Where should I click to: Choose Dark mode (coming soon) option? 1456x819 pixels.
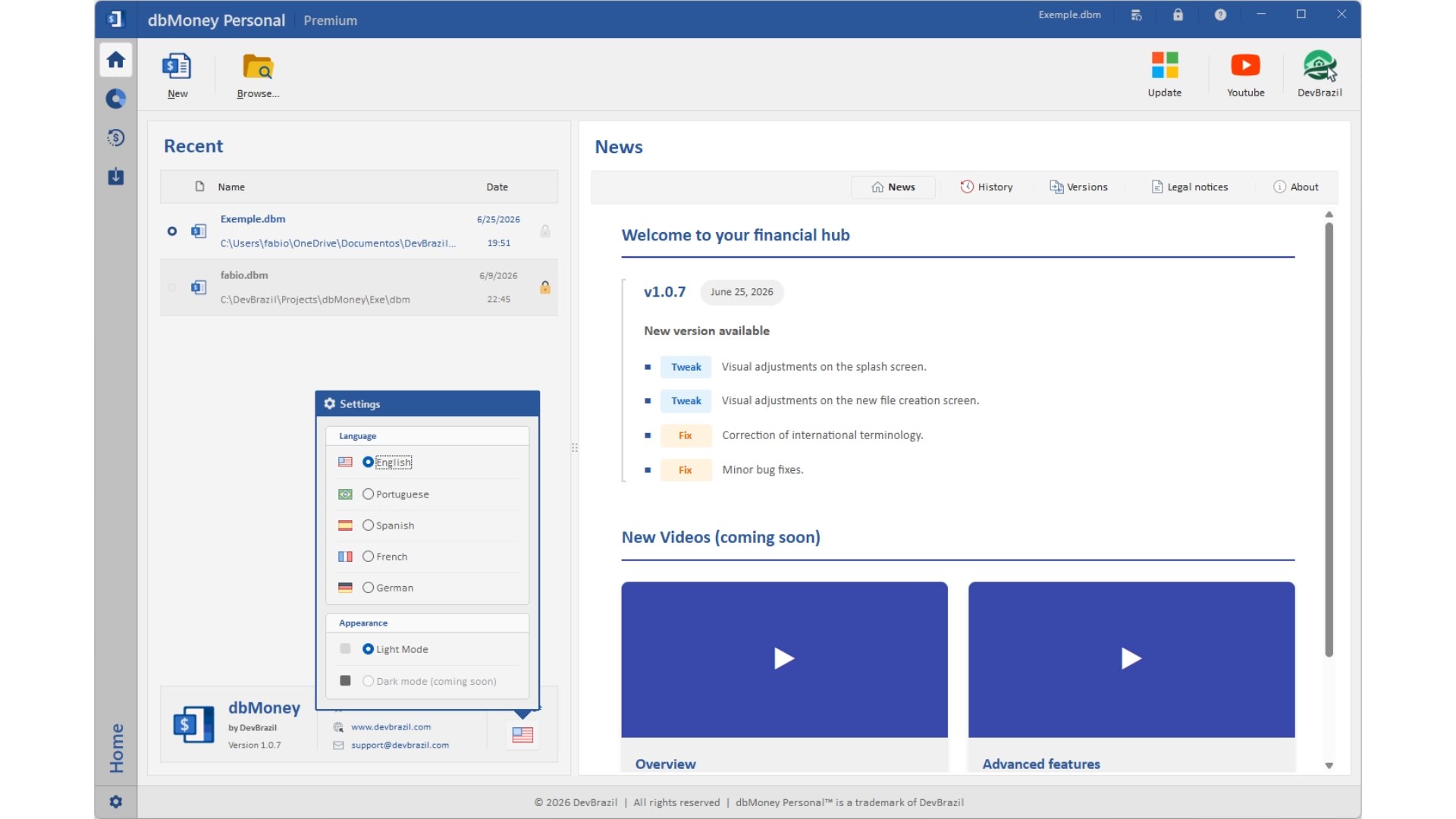pos(429,681)
